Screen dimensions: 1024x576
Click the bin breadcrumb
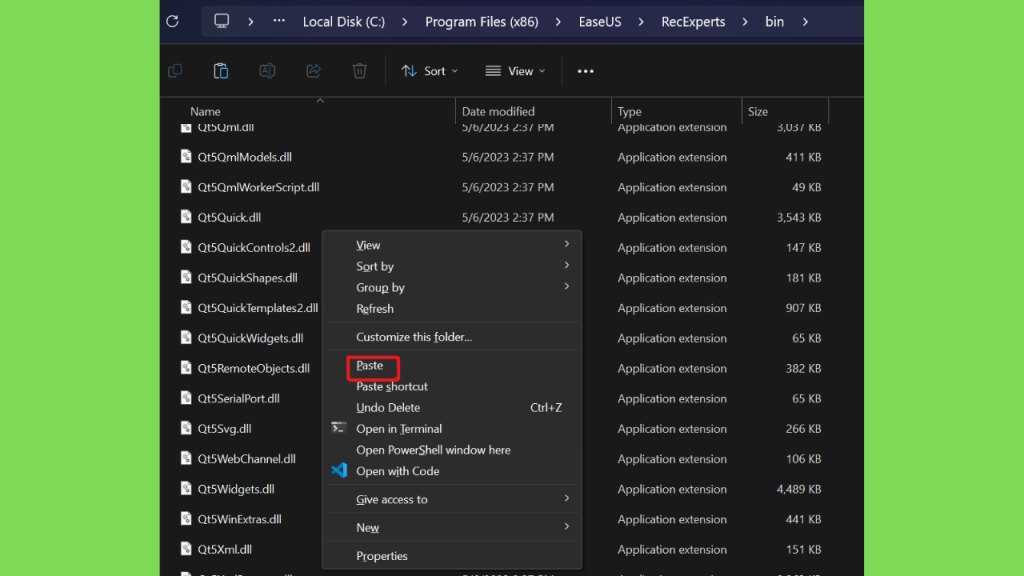[775, 22]
